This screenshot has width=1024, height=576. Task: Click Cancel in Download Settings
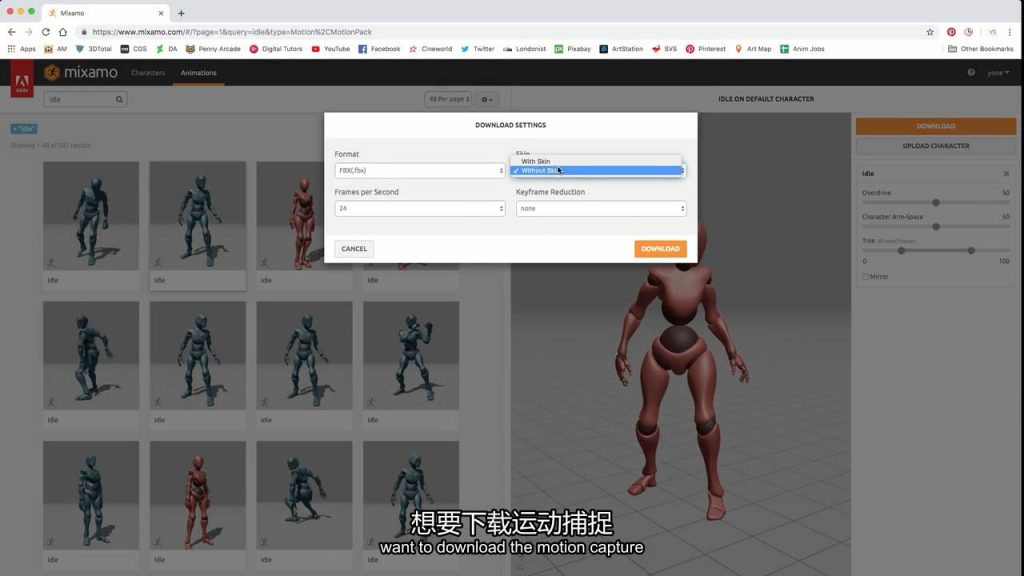354,249
